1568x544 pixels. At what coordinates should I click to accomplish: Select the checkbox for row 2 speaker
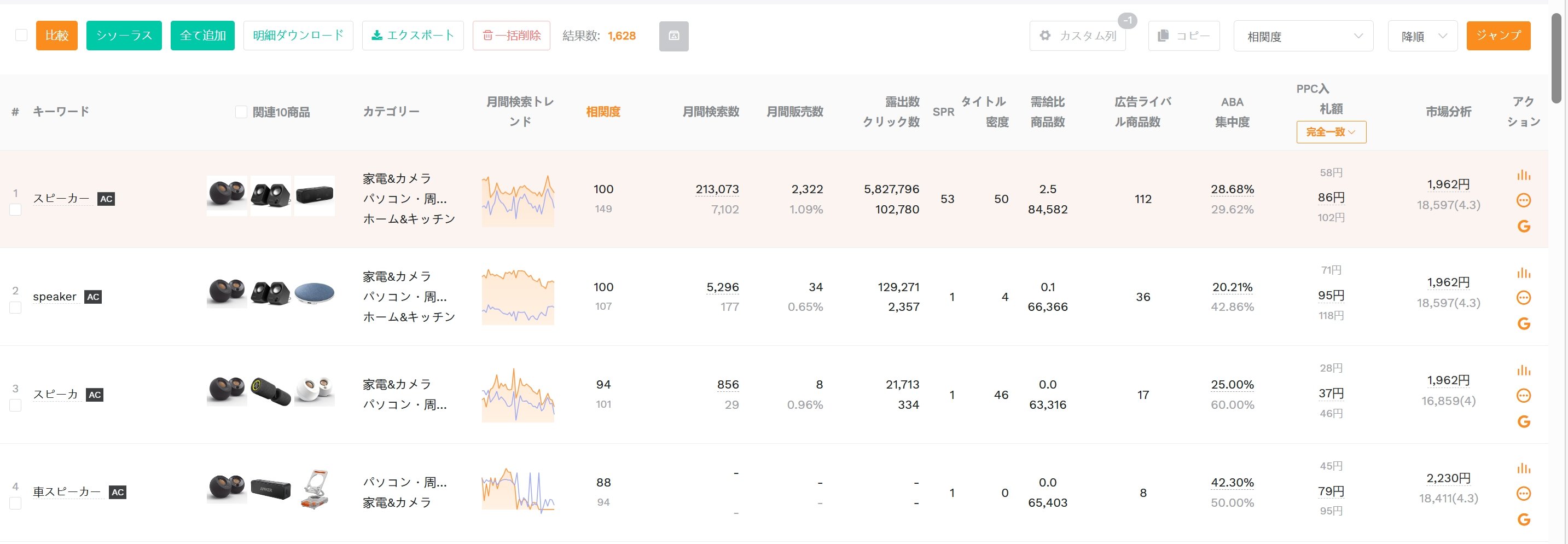click(x=15, y=308)
